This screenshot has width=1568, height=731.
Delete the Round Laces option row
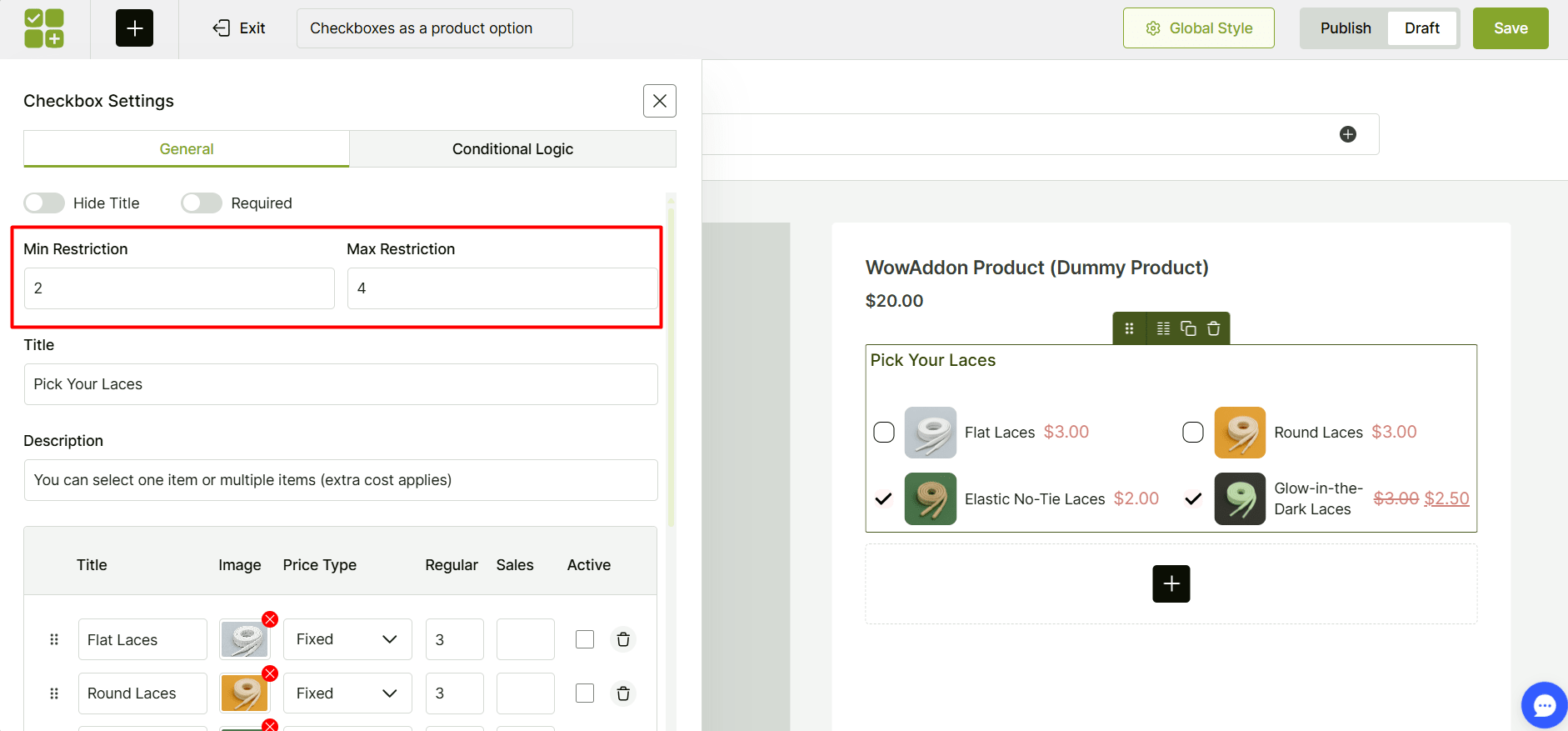(x=623, y=693)
